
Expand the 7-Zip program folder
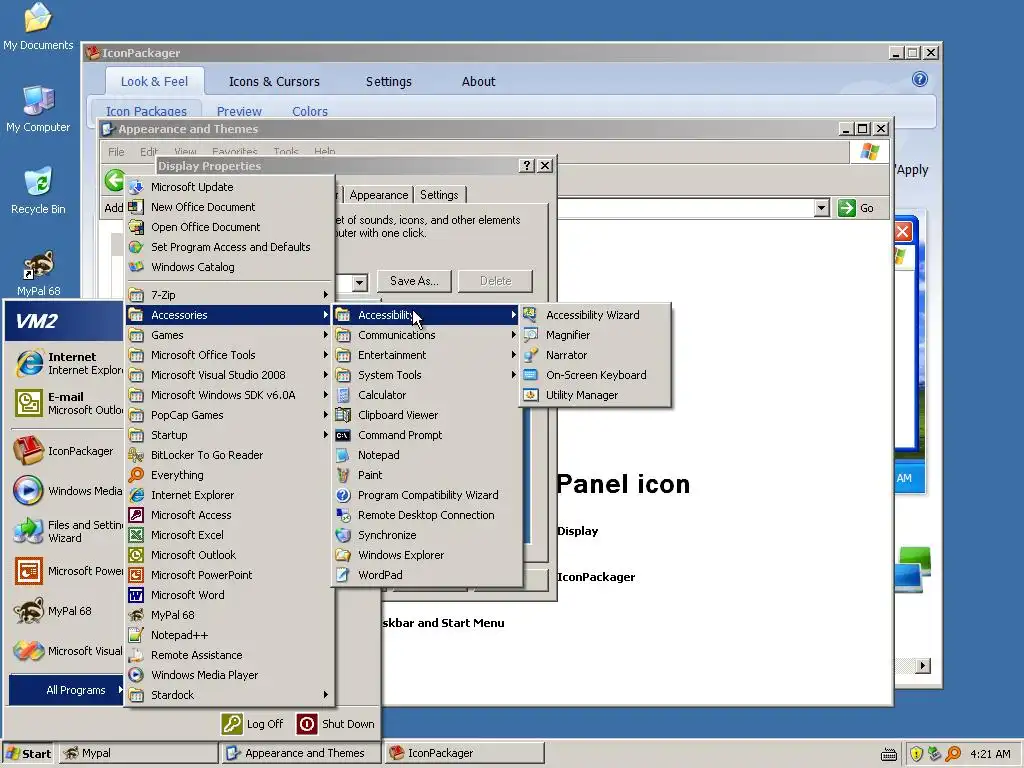tap(229, 295)
